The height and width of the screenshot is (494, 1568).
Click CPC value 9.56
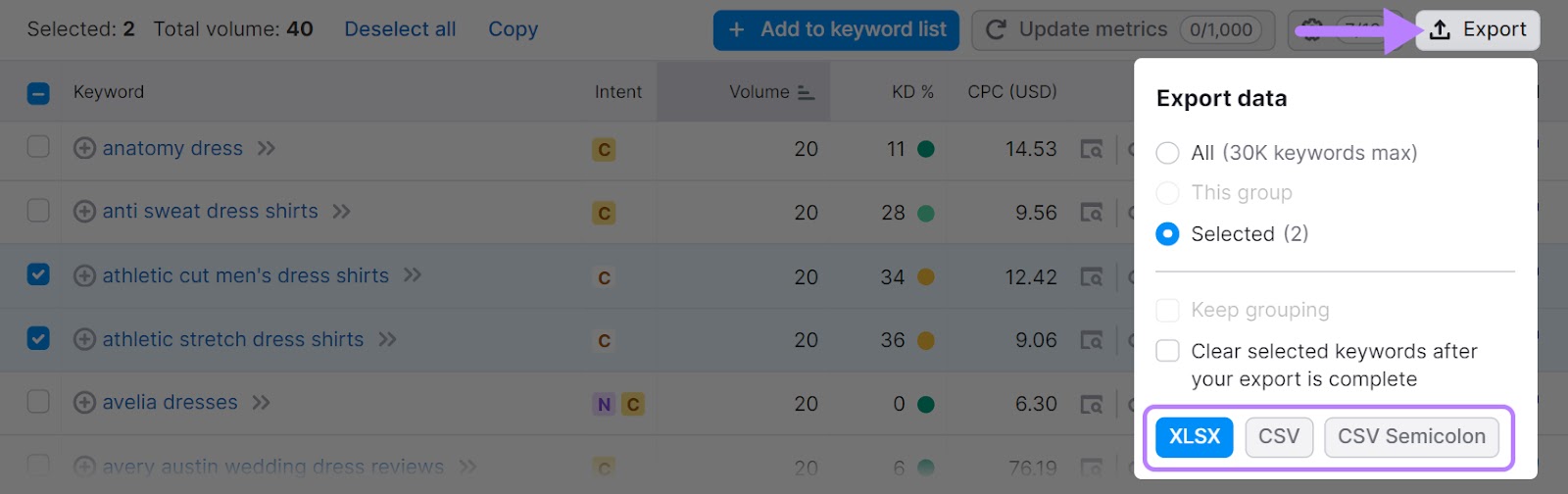pos(1036,213)
